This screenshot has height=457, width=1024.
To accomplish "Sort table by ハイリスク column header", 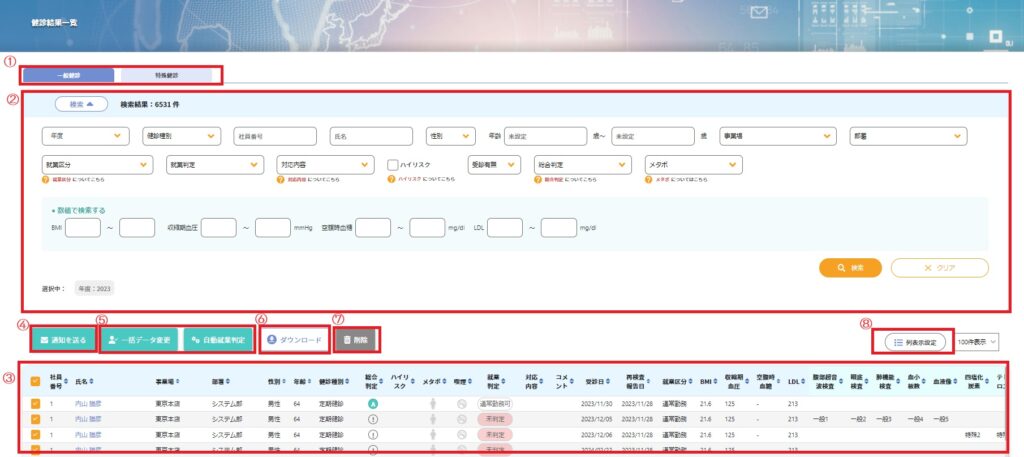I will coord(402,381).
